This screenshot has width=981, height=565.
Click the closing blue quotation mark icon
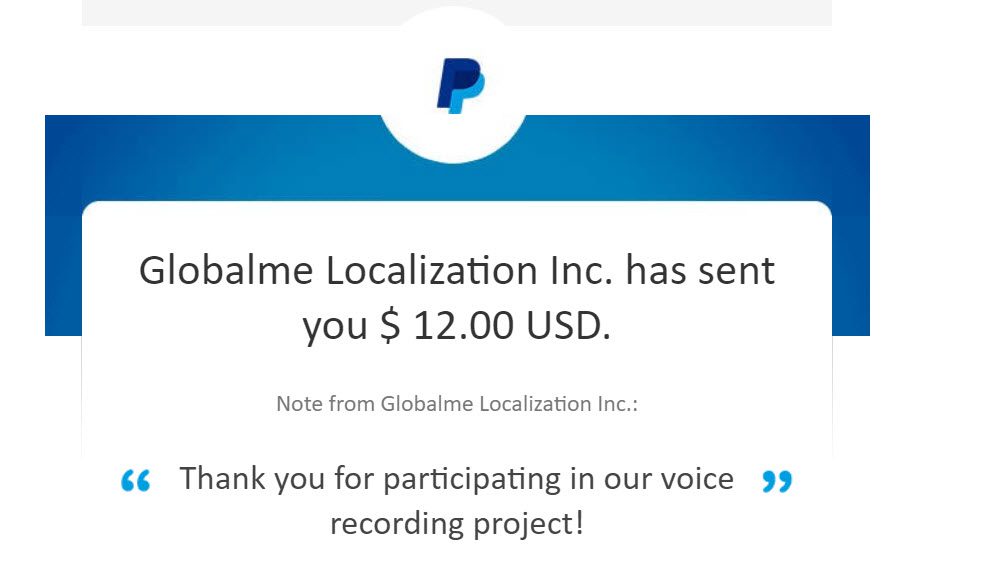pyautogui.click(x=777, y=481)
